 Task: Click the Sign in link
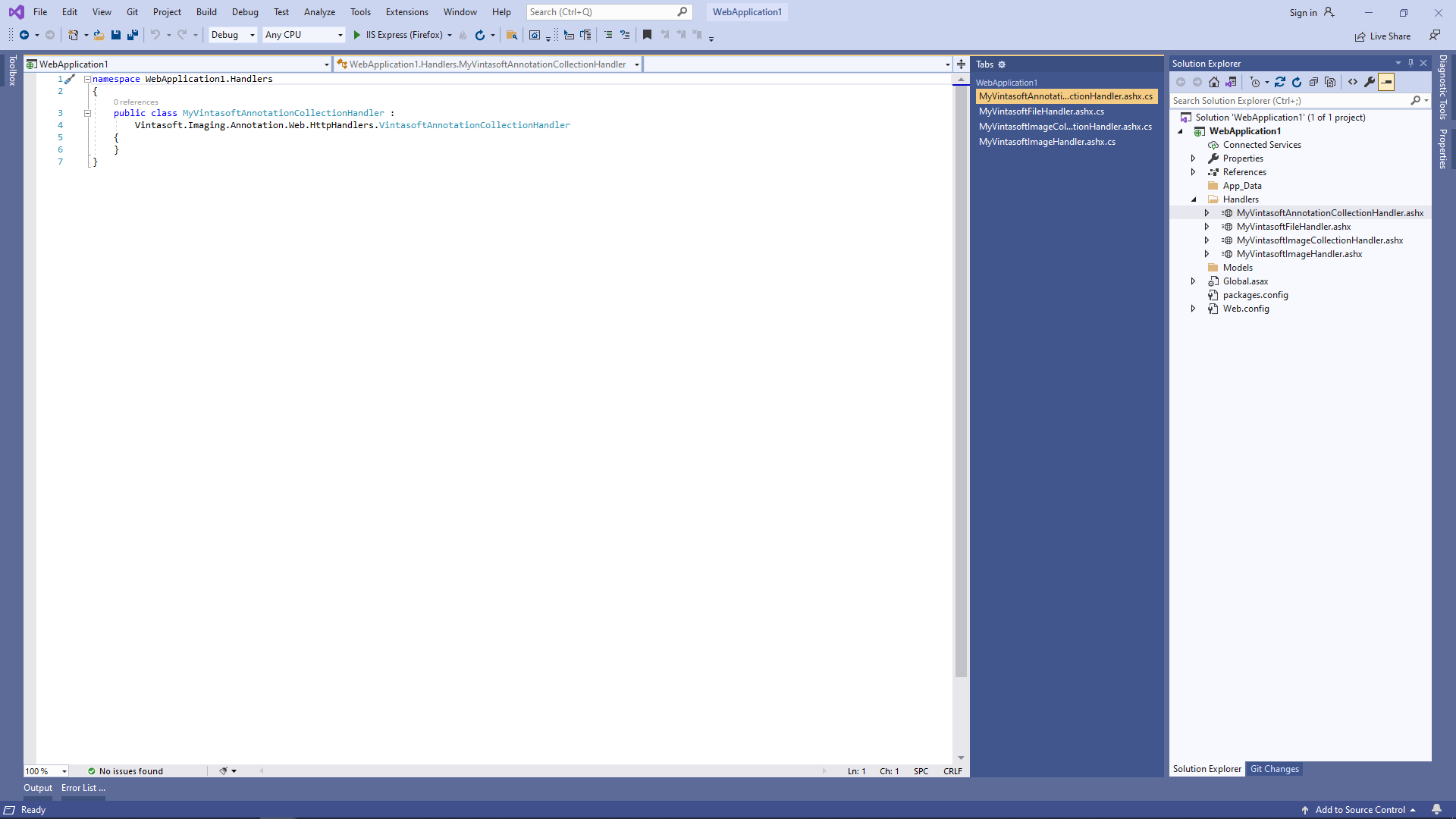1304,12
